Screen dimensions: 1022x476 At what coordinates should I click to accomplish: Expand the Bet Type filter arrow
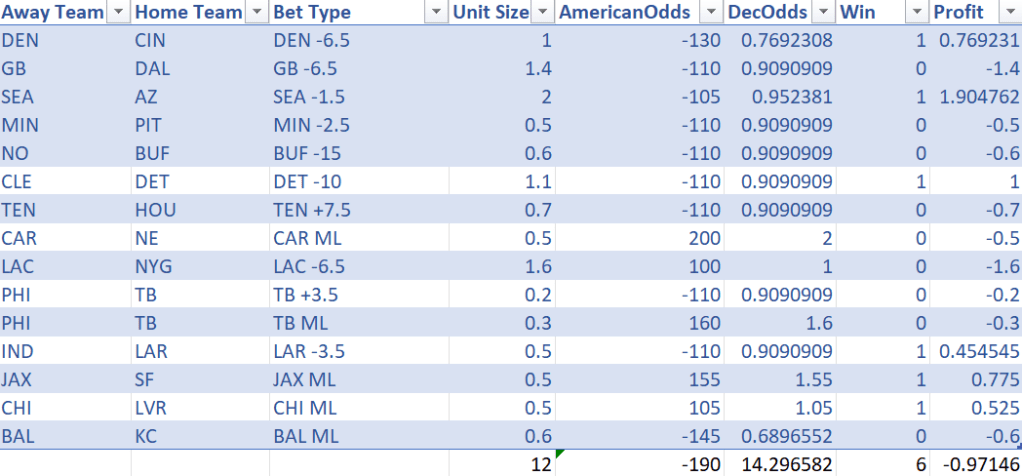tap(435, 12)
